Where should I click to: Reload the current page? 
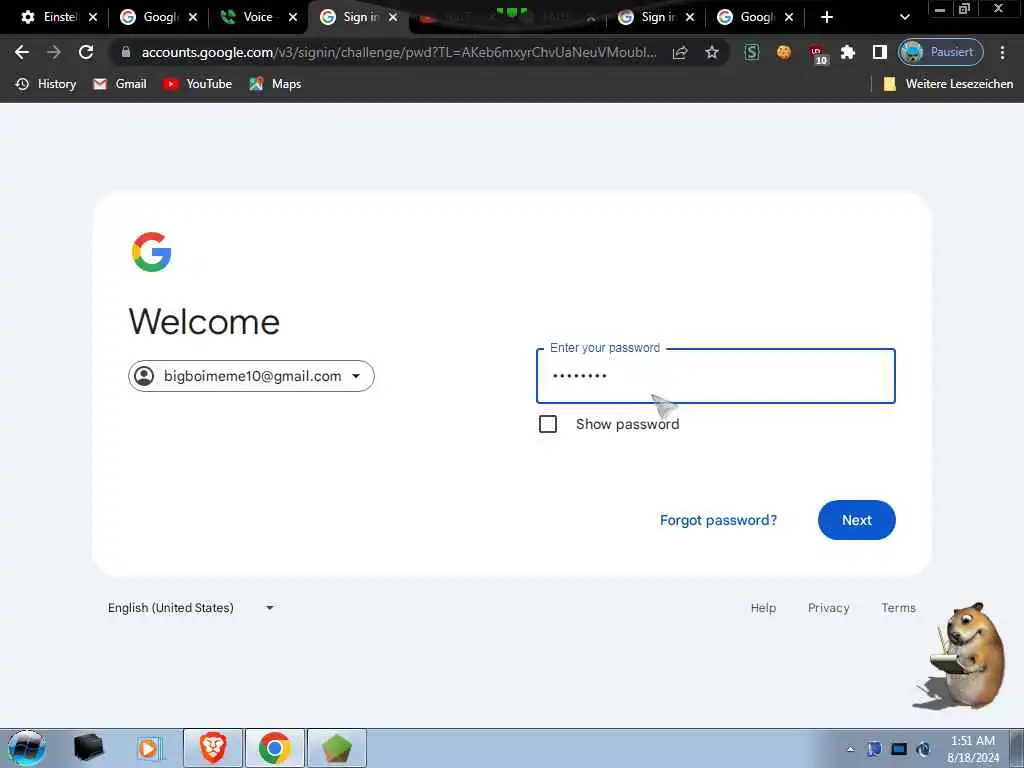tap(86, 52)
